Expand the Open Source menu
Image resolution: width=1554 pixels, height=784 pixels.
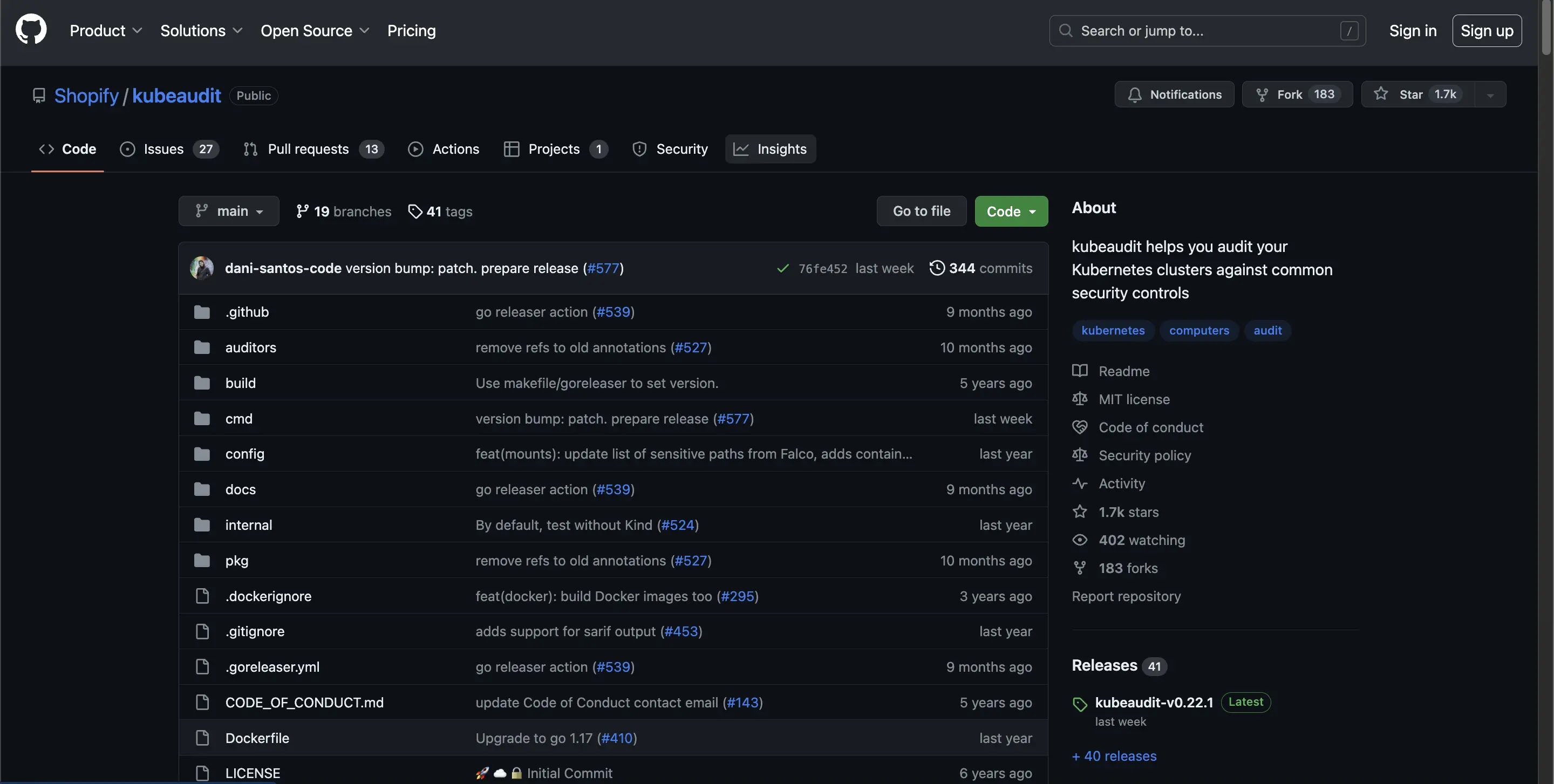click(315, 30)
